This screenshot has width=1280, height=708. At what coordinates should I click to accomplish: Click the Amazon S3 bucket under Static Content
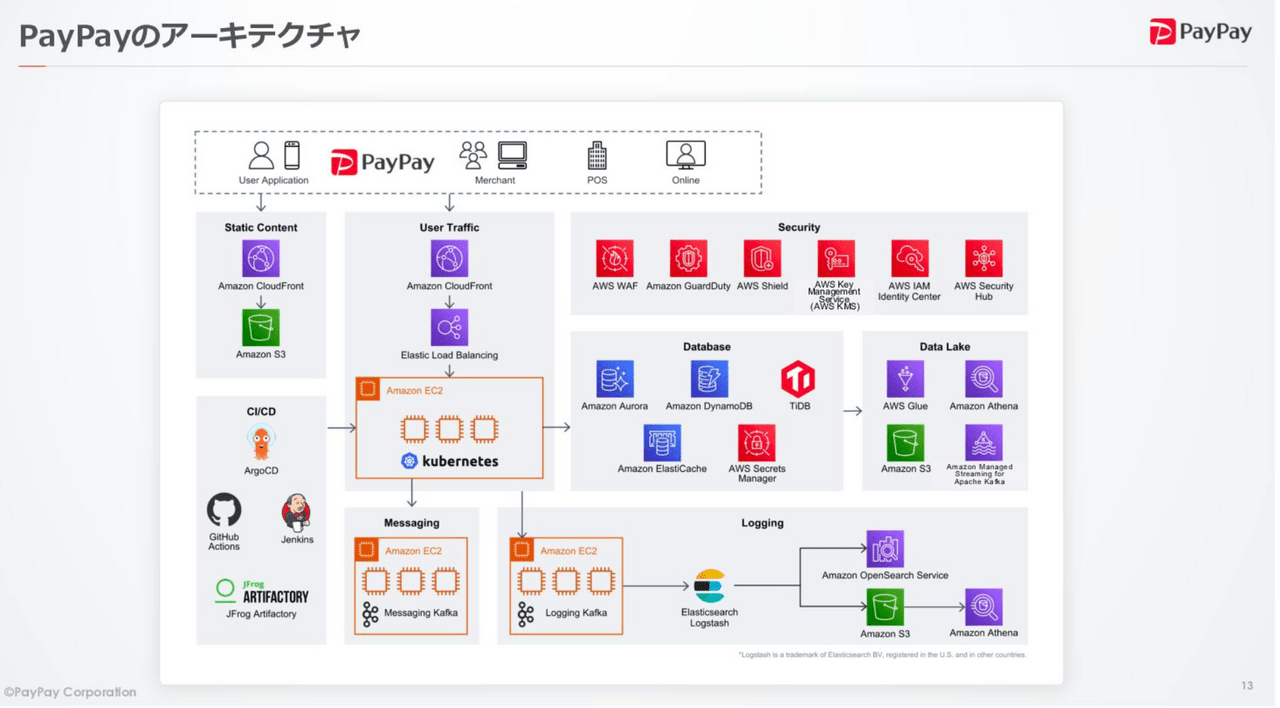click(x=261, y=327)
